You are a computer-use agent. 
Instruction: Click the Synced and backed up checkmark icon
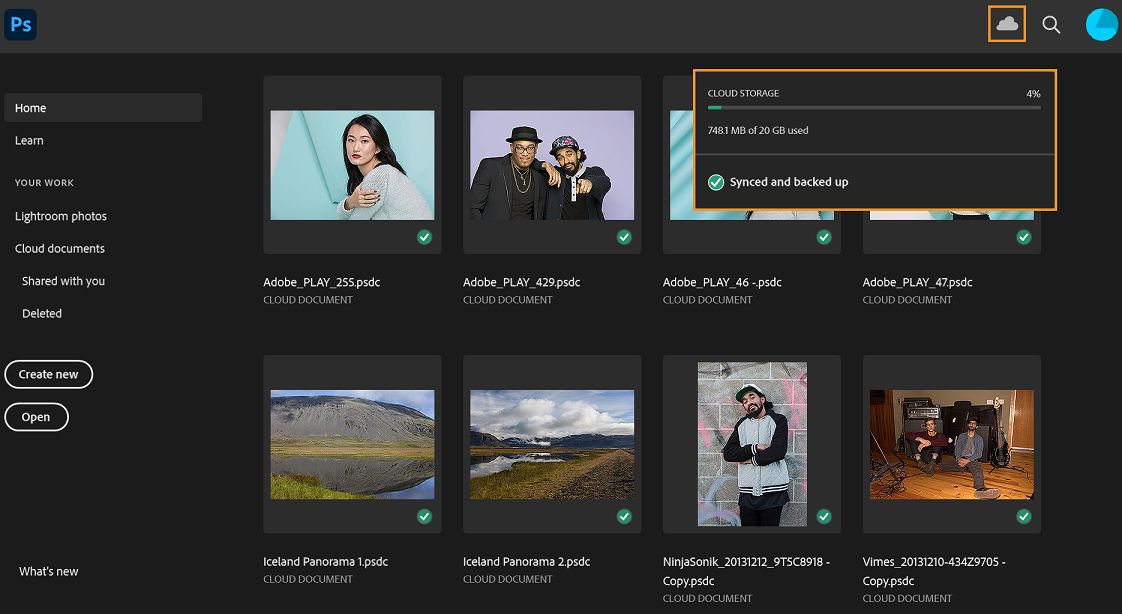716,182
